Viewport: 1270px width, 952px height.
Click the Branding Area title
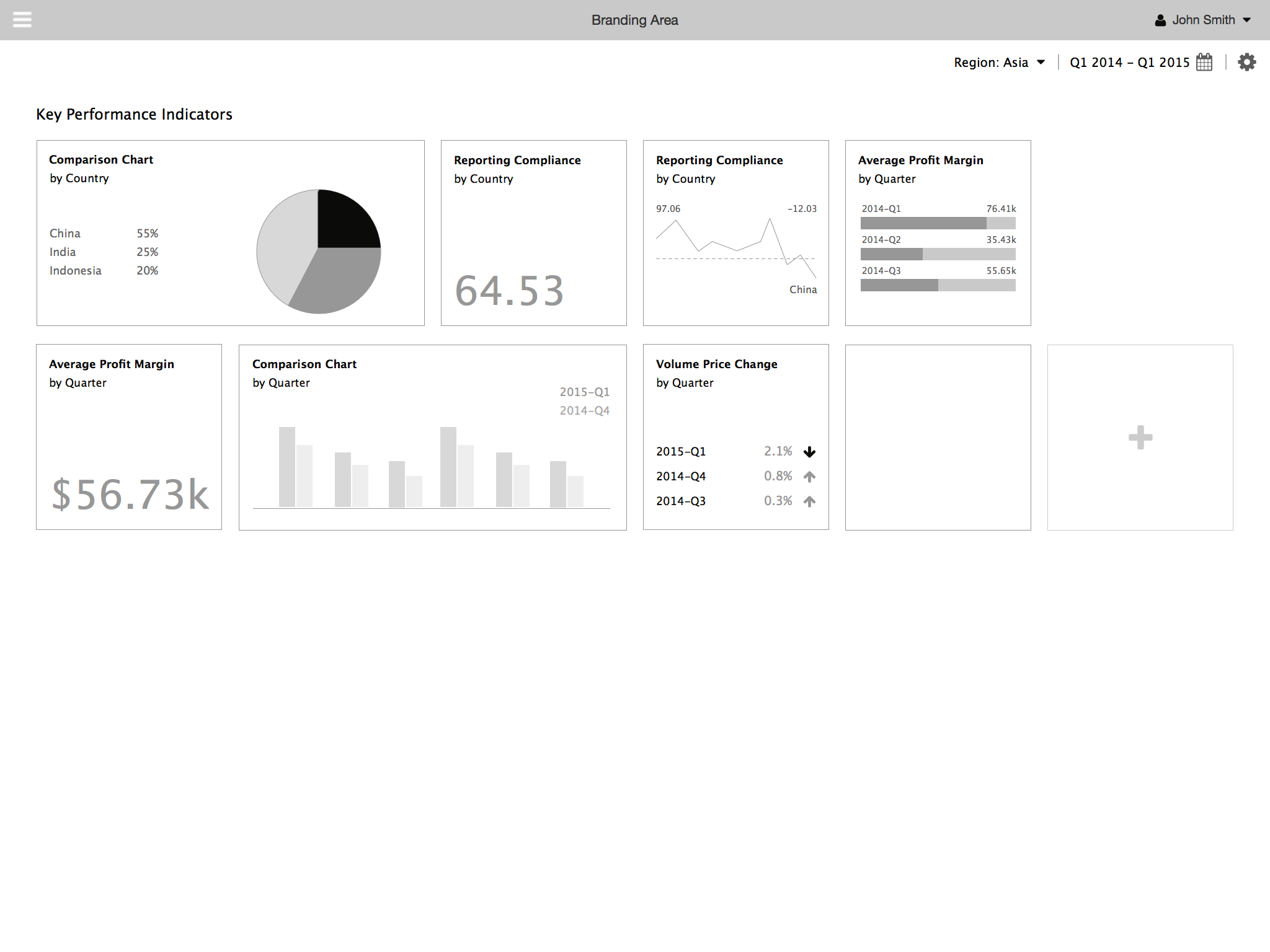pyautogui.click(x=634, y=20)
